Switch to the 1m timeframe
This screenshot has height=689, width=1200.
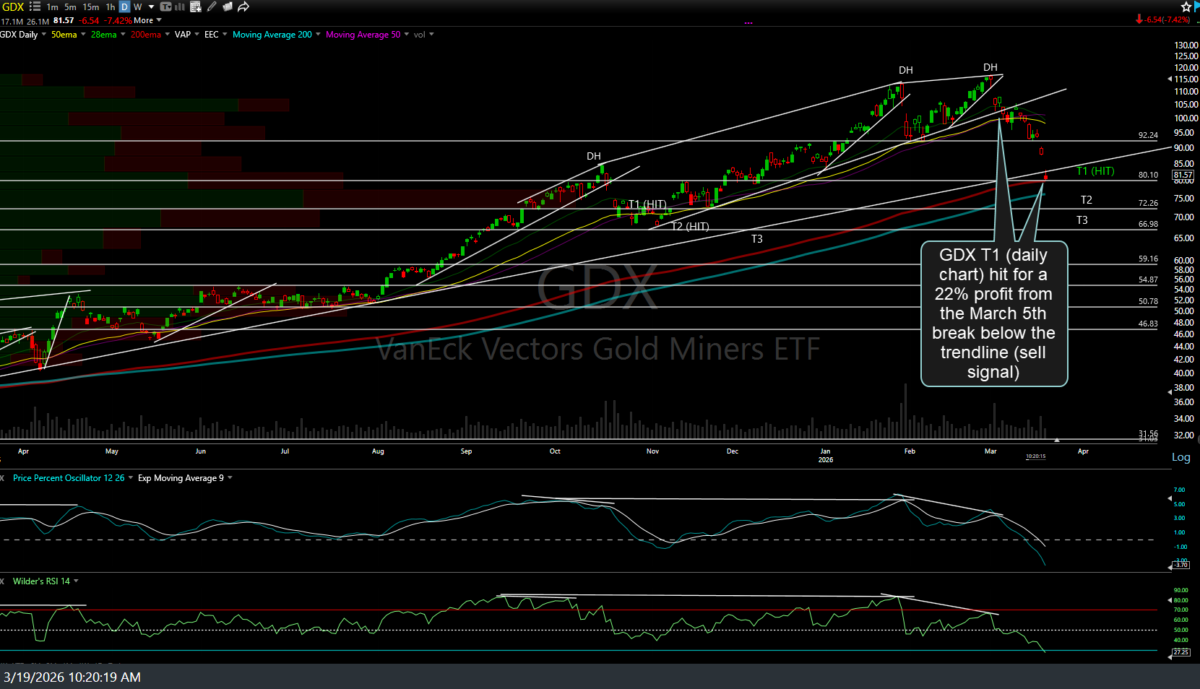(52, 7)
